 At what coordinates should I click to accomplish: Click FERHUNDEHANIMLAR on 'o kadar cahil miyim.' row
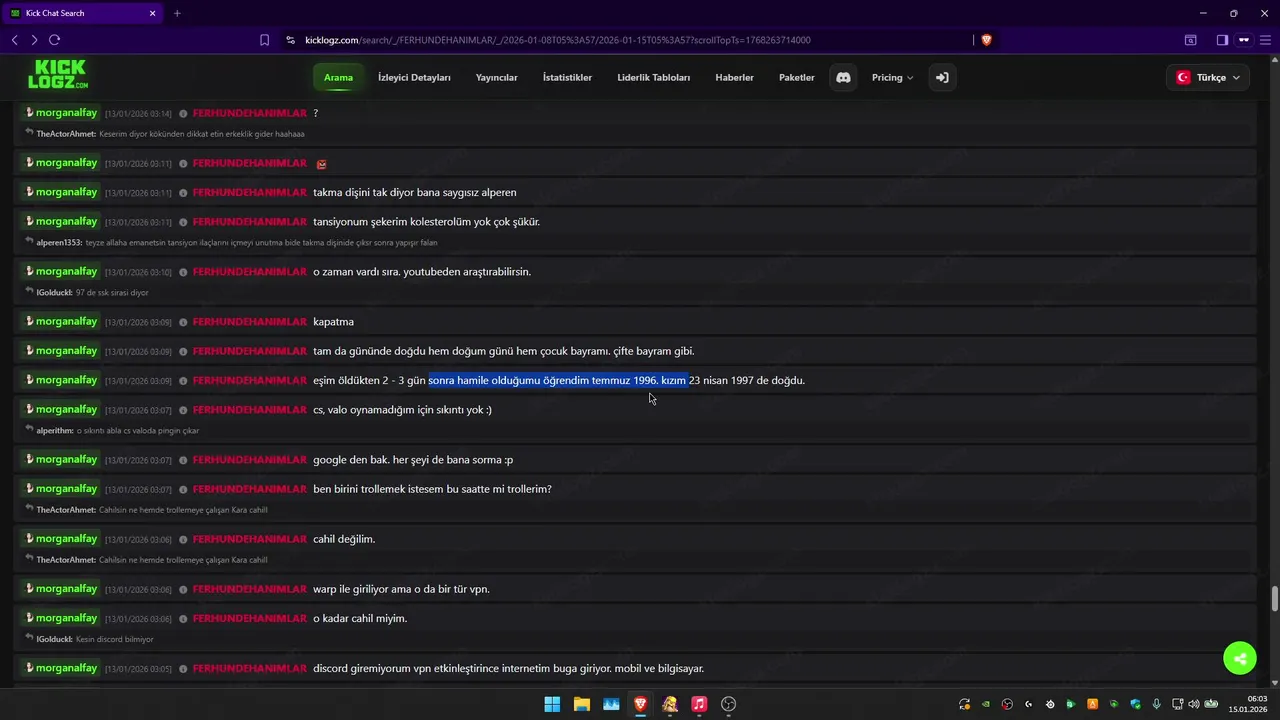[250, 619]
